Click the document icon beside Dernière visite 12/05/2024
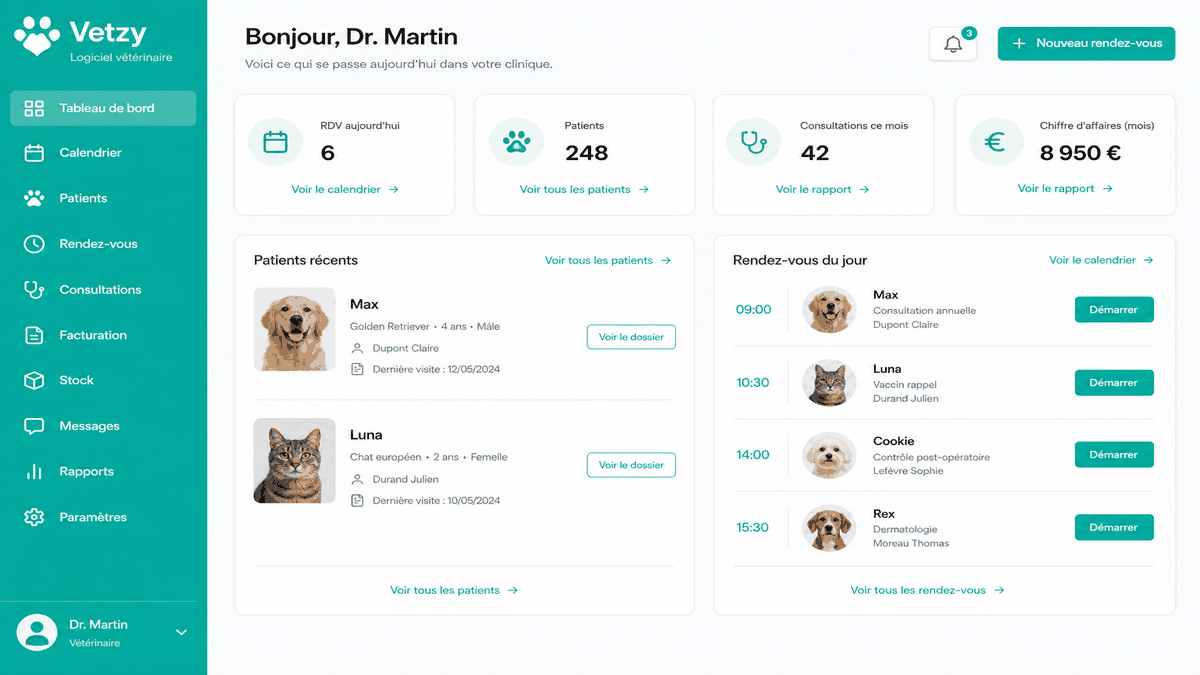 point(358,369)
